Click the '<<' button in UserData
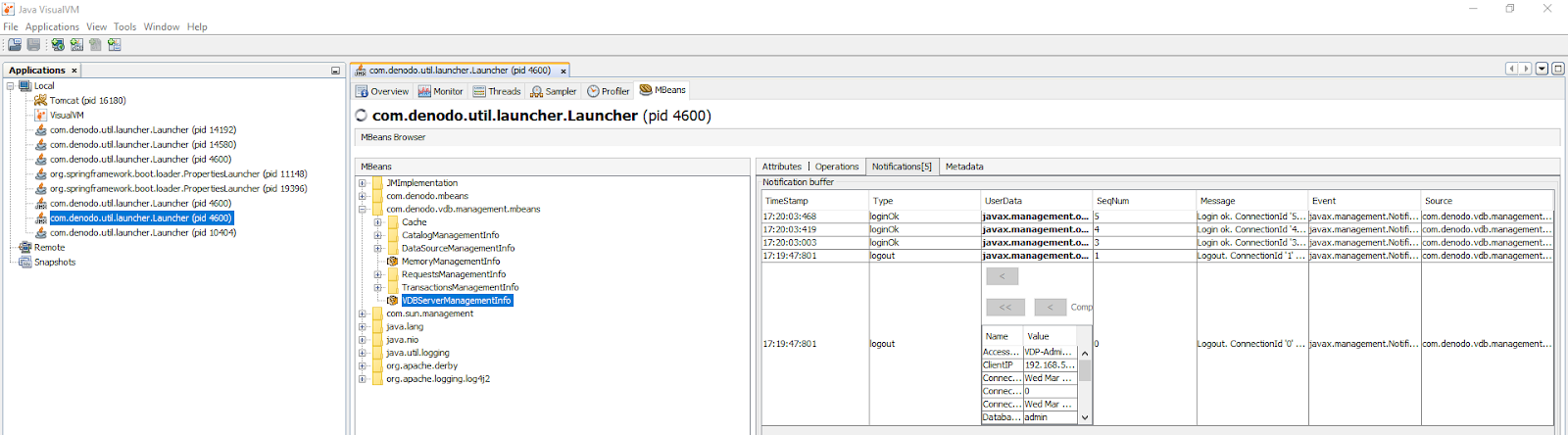Viewport: 1568px width, 435px height. coord(1005,307)
